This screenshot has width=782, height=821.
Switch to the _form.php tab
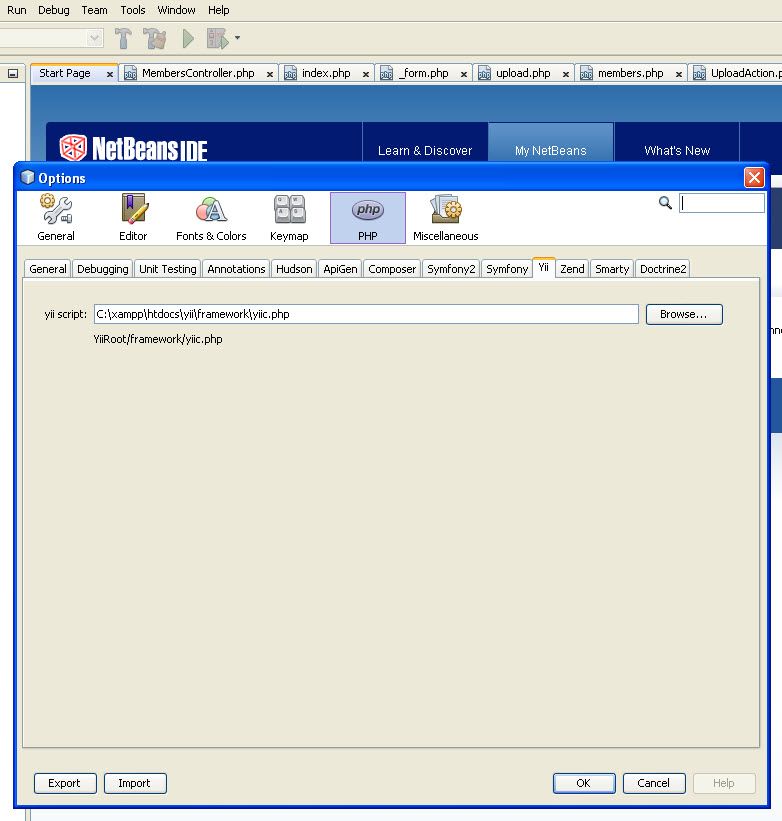423,73
